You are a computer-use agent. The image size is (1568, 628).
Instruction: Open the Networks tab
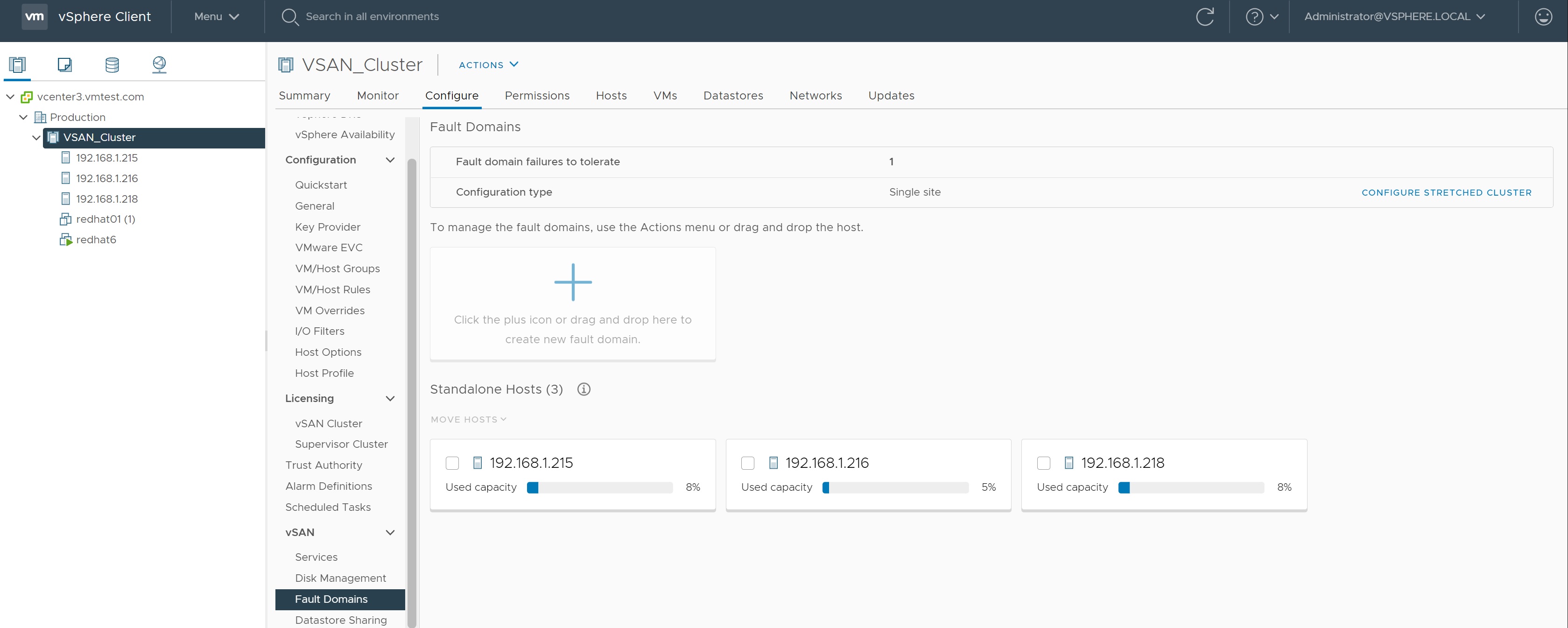click(x=816, y=96)
